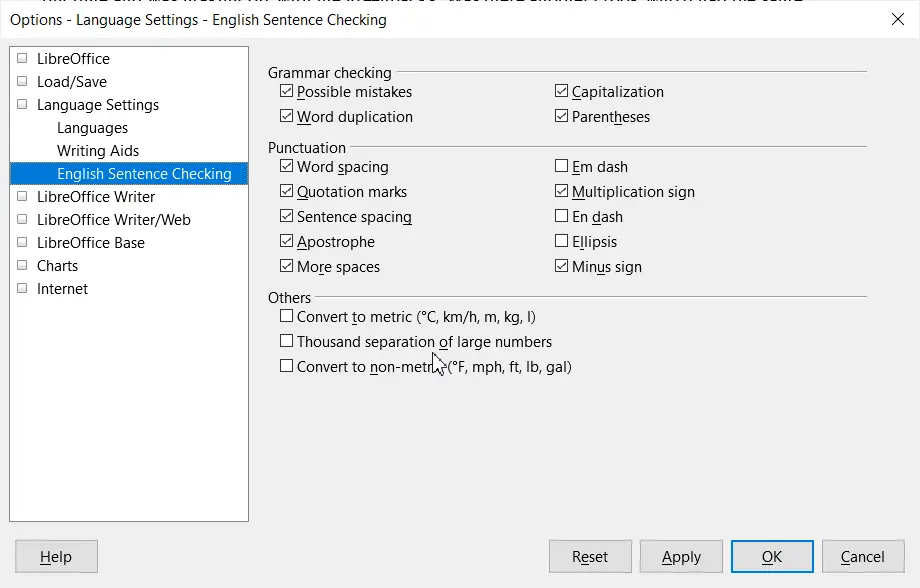The height and width of the screenshot is (588, 920).
Task: Expand the LibreOffice Writer tree node
Action: [x=22, y=197]
